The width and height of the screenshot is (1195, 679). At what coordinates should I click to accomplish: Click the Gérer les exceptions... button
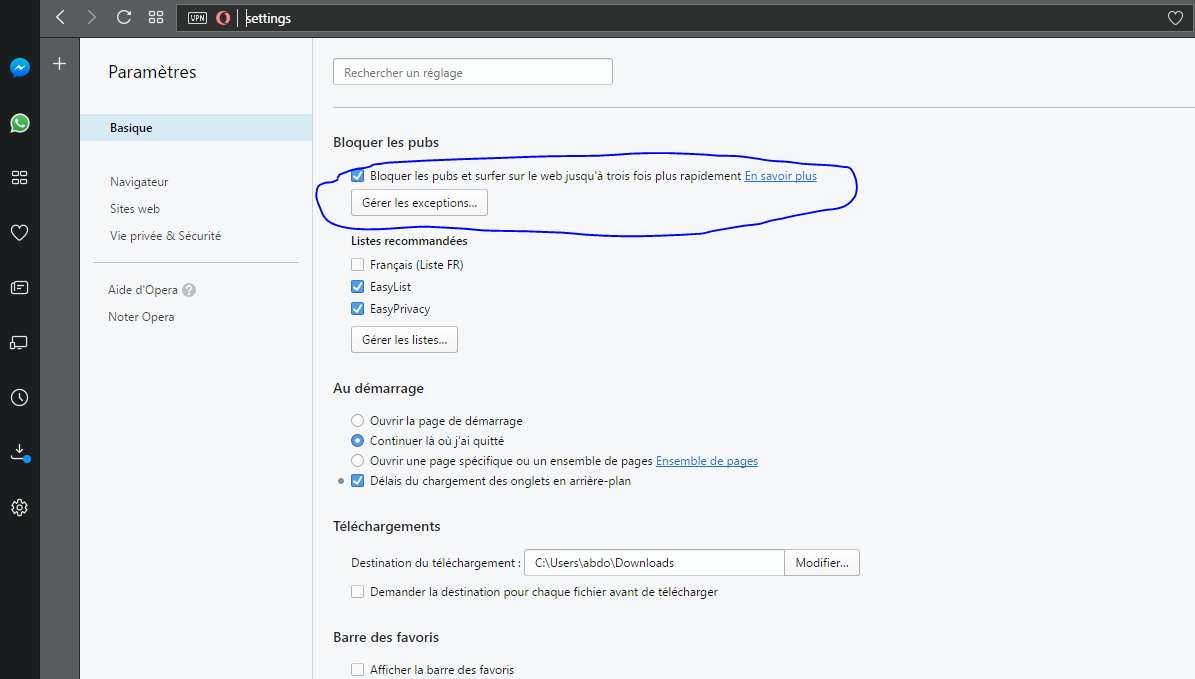click(x=419, y=203)
